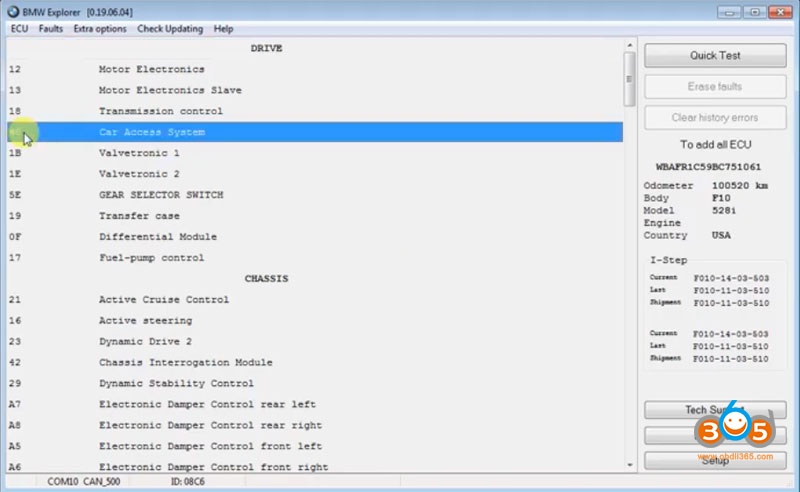Click the Body value F10
Screen dimensions: 800x492
[721, 198]
